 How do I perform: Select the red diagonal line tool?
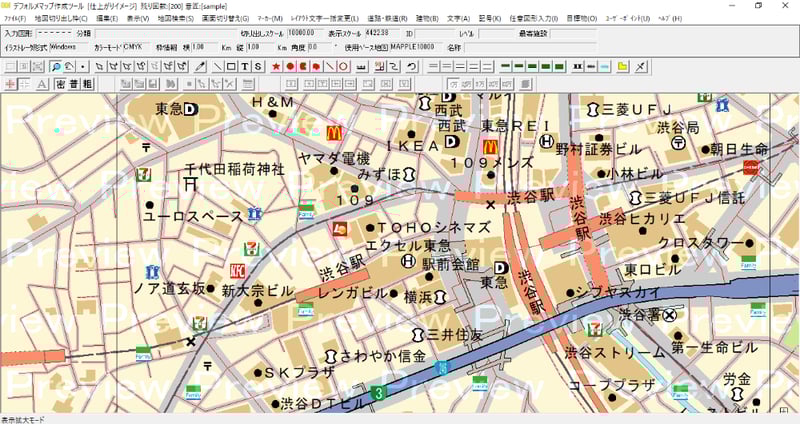click(x=329, y=67)
